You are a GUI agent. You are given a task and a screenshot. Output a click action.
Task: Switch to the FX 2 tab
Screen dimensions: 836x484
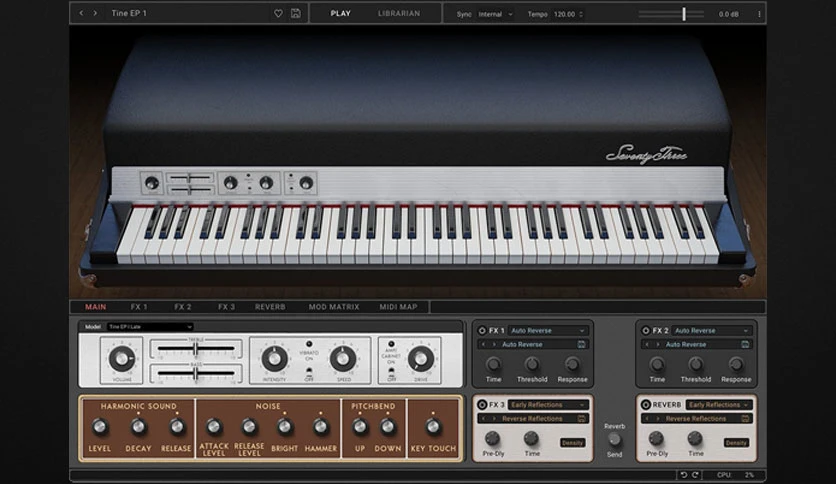tap(182, 306)
